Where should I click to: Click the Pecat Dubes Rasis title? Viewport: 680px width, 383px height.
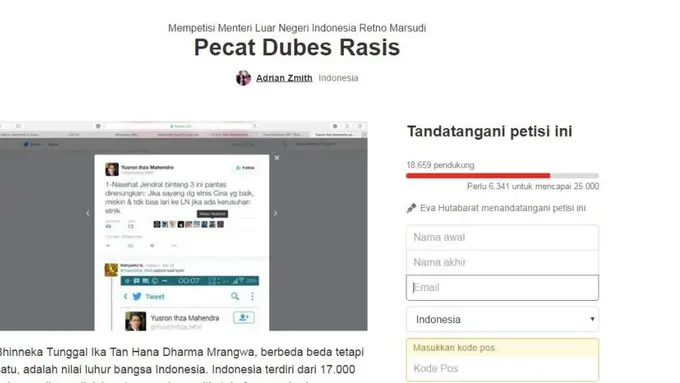coord(297,47)
